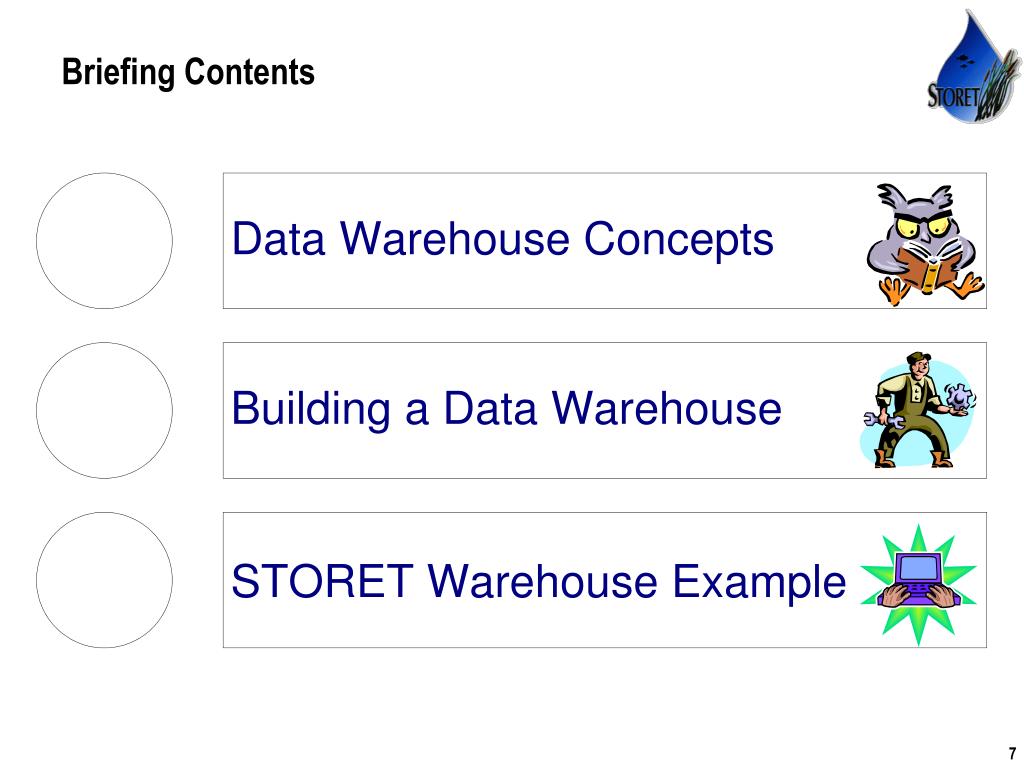Click the green starburst behind the laptop

919,584
